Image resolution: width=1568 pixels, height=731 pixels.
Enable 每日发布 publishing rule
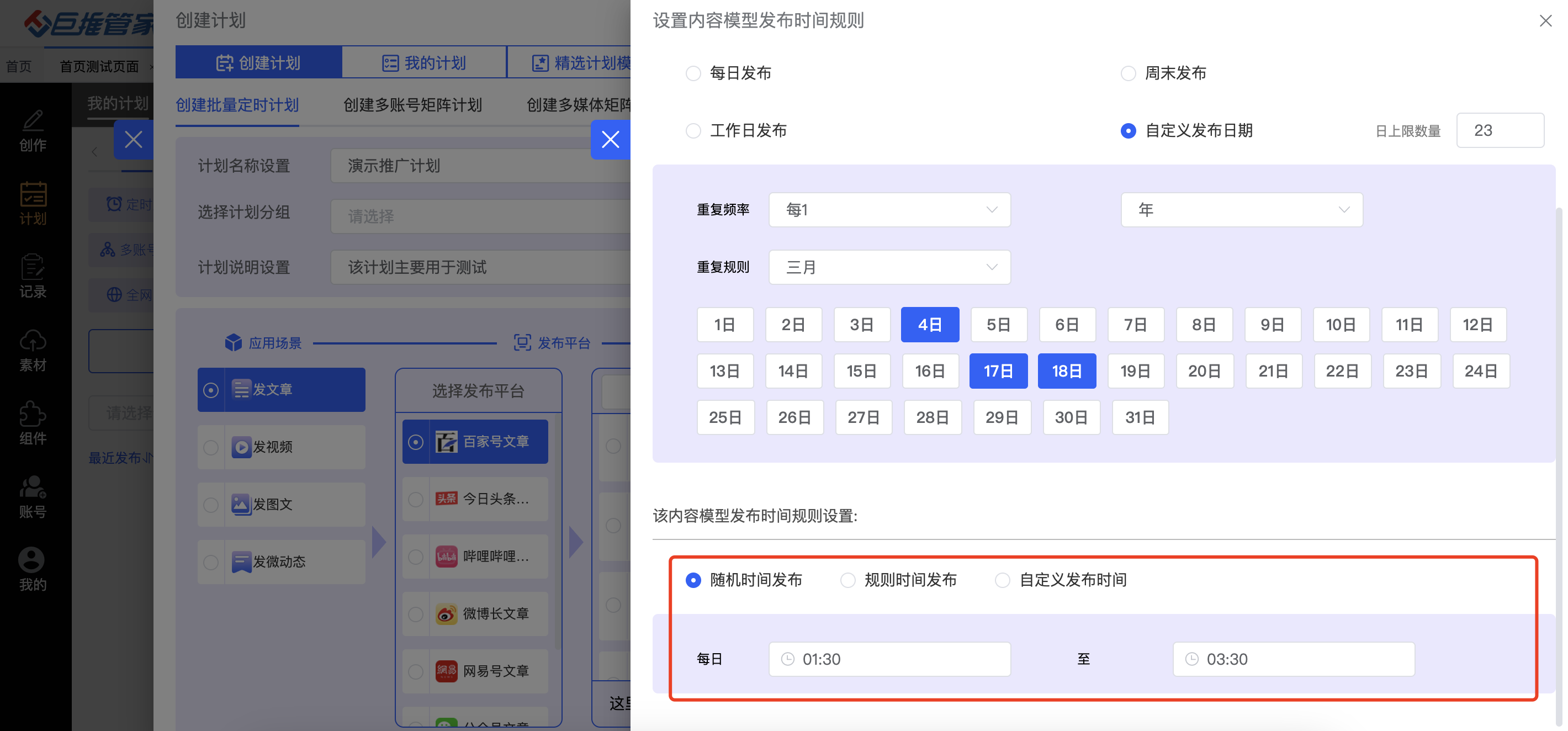click(693, 72)
